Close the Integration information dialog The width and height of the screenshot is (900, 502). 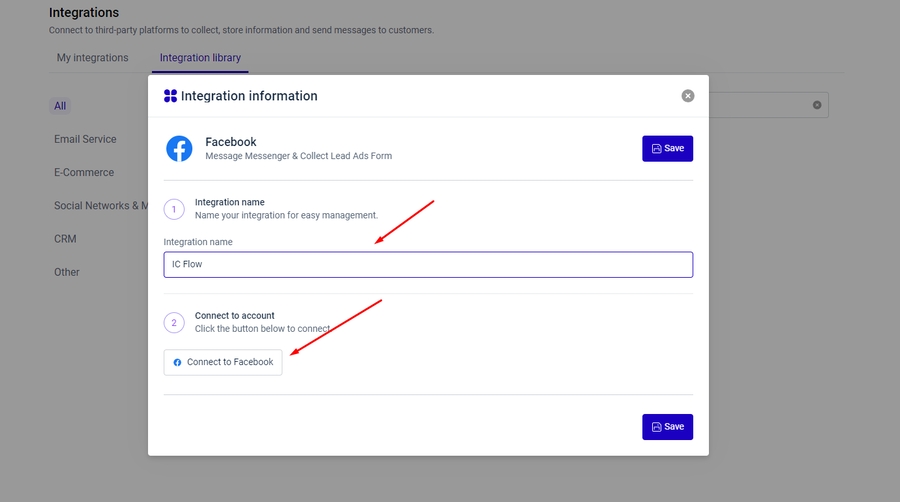click(x=688, y=96)
